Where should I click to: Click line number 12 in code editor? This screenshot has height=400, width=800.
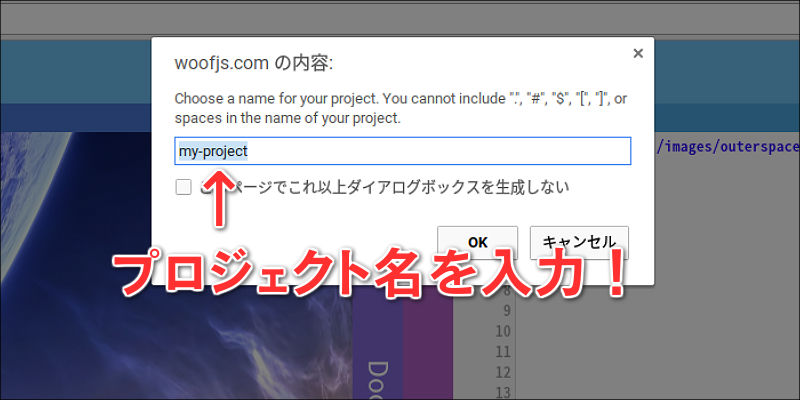[x=503, y=372]
